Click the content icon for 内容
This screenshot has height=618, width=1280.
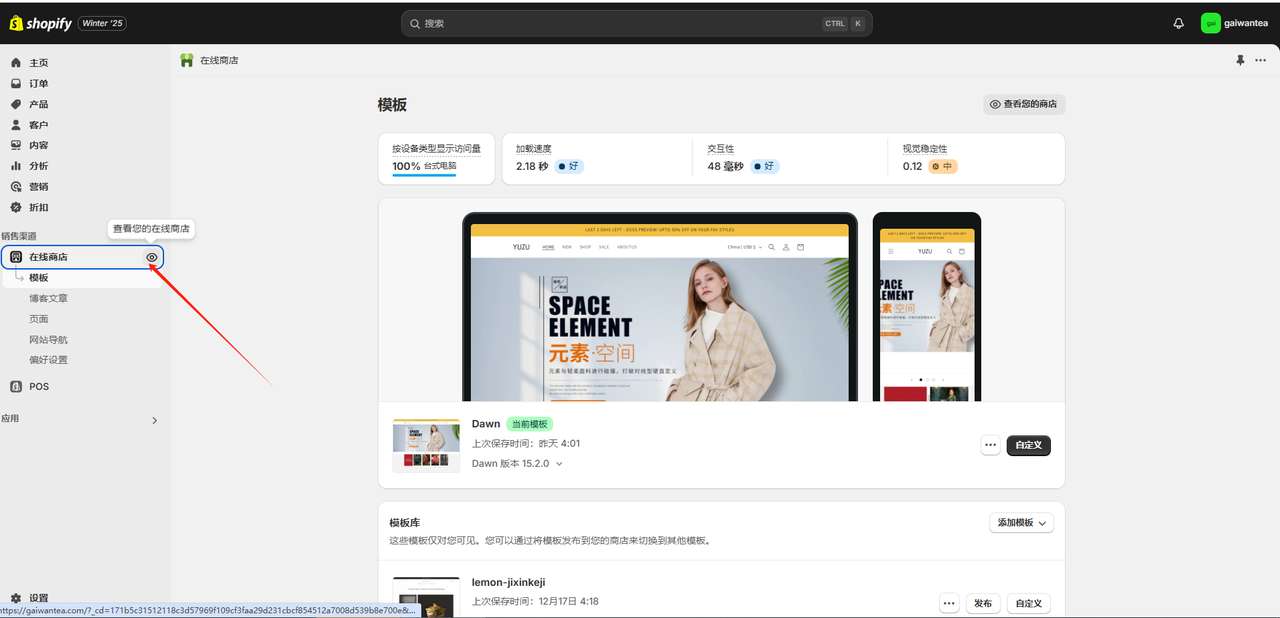coord(16,145)
